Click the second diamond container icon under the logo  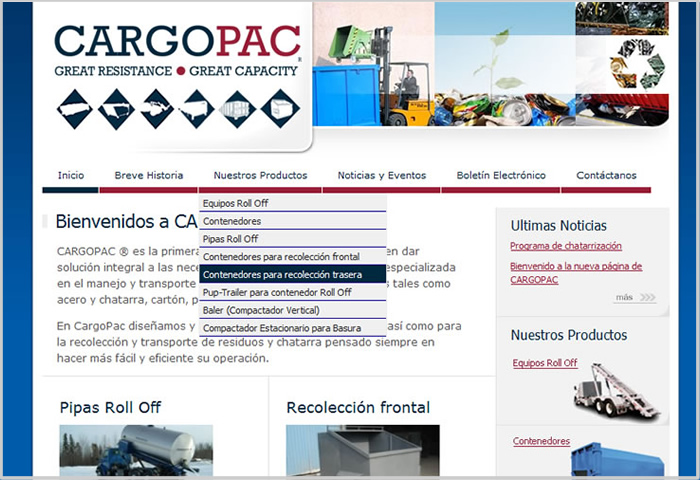point(116,109)
